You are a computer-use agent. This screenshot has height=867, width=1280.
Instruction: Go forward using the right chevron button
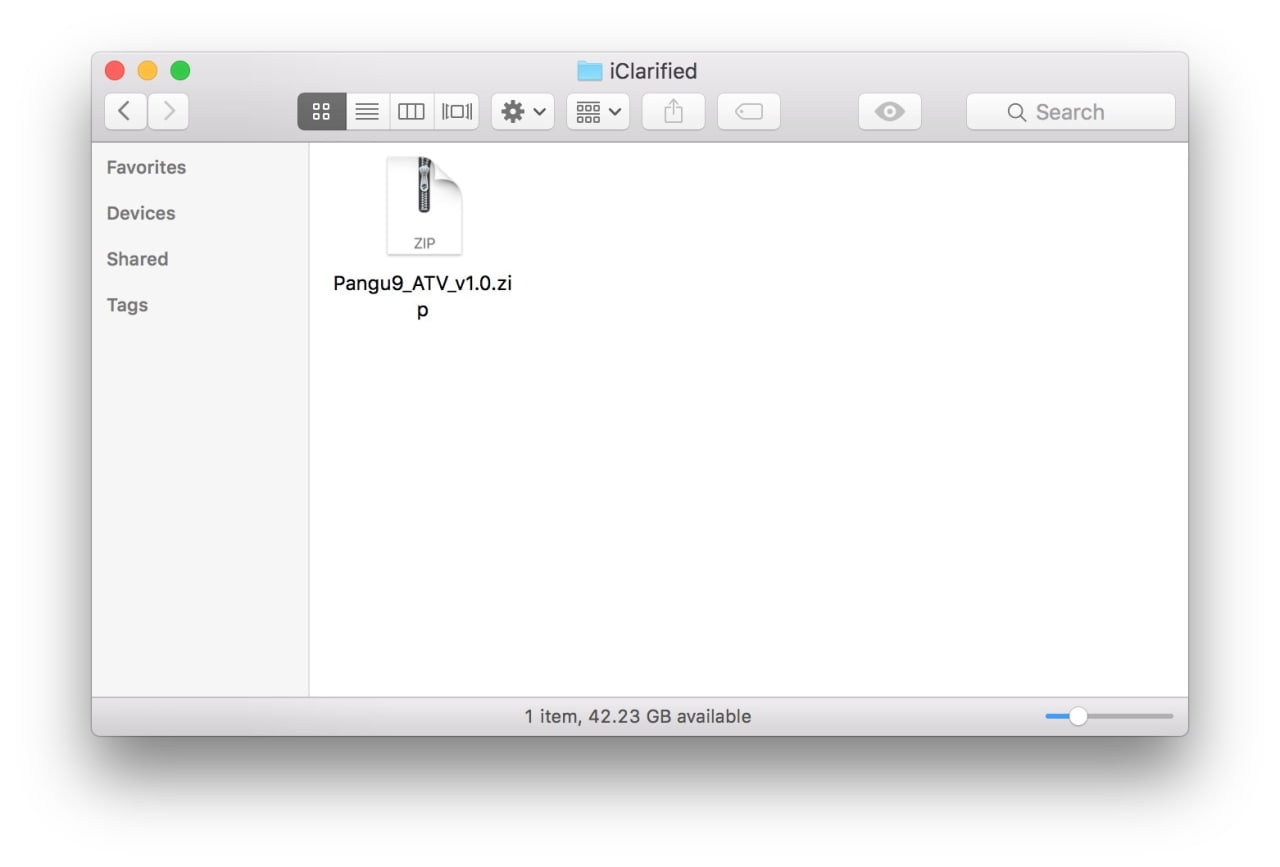(x=169, y=112)
